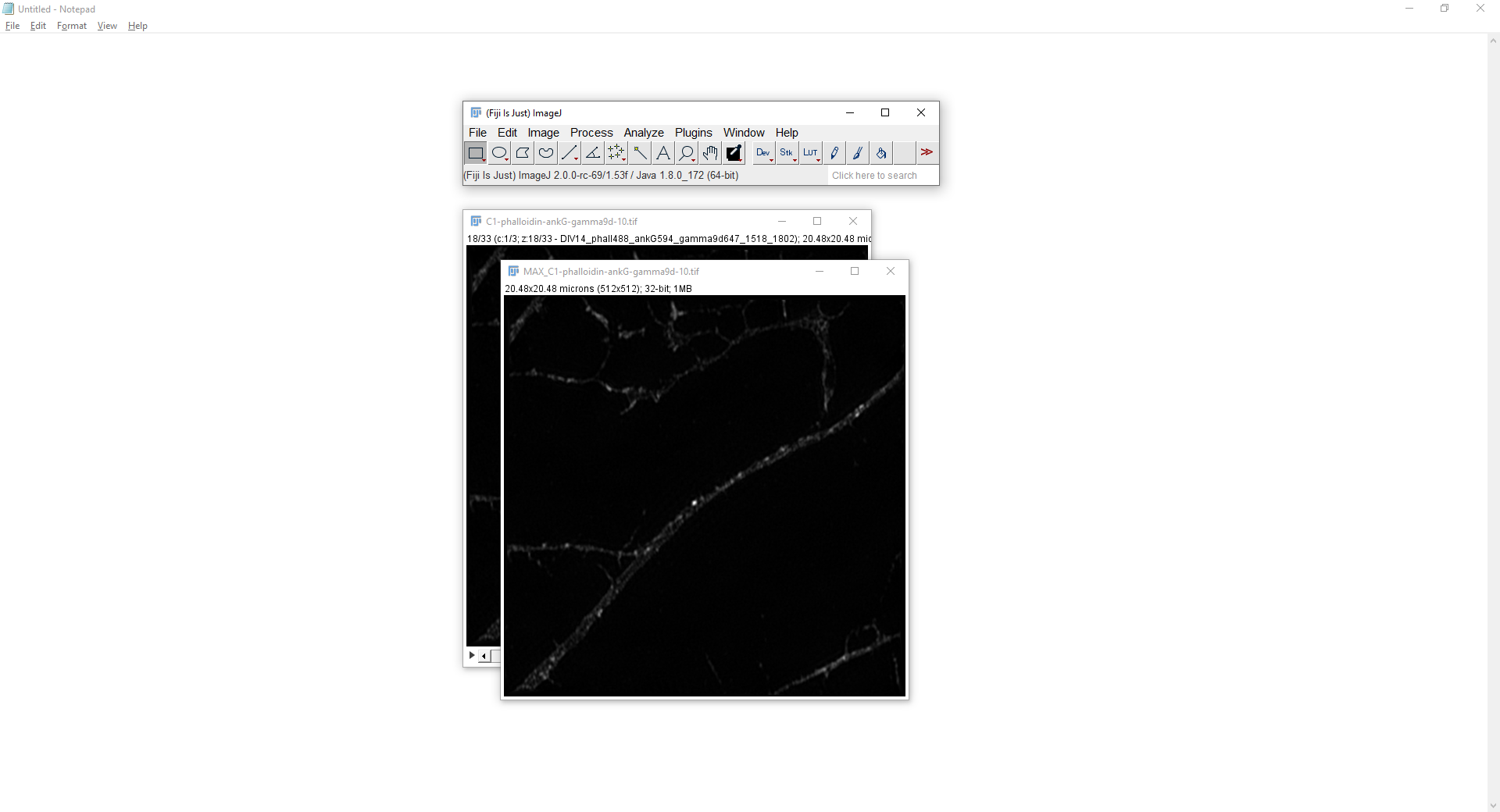Close the ImageJ main window
Viewport: 1500px width, 812px height.
click(x=921, y=113)
